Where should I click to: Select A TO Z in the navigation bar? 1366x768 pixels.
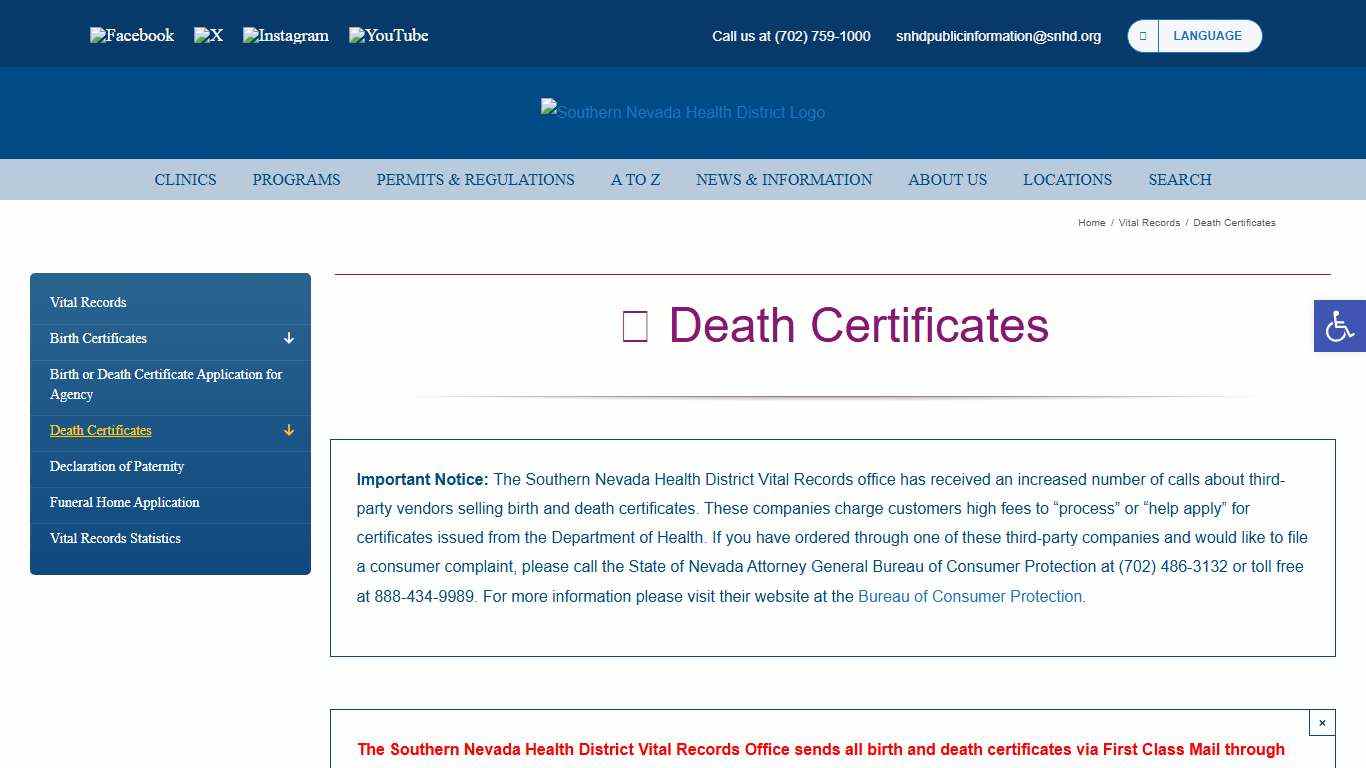635,180
